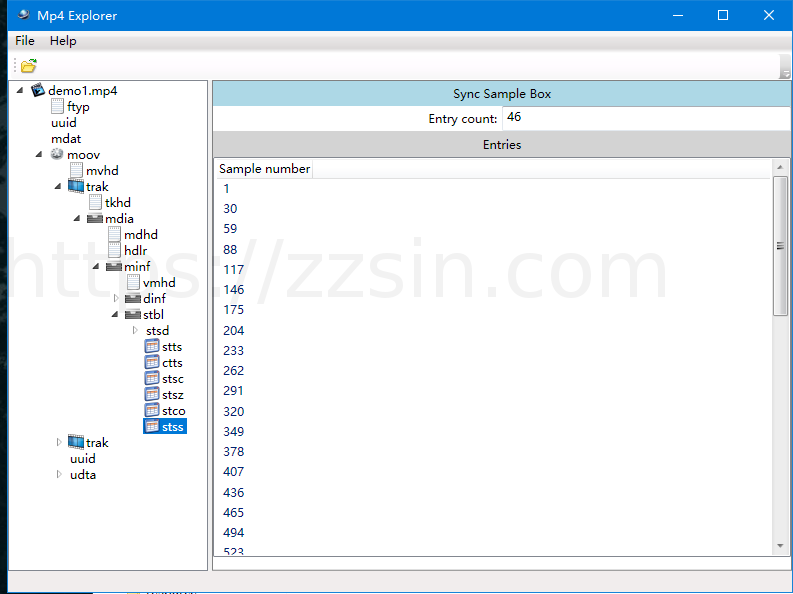Click the entries list scroll down arrow
793x594 pixels.
point(781,546)
